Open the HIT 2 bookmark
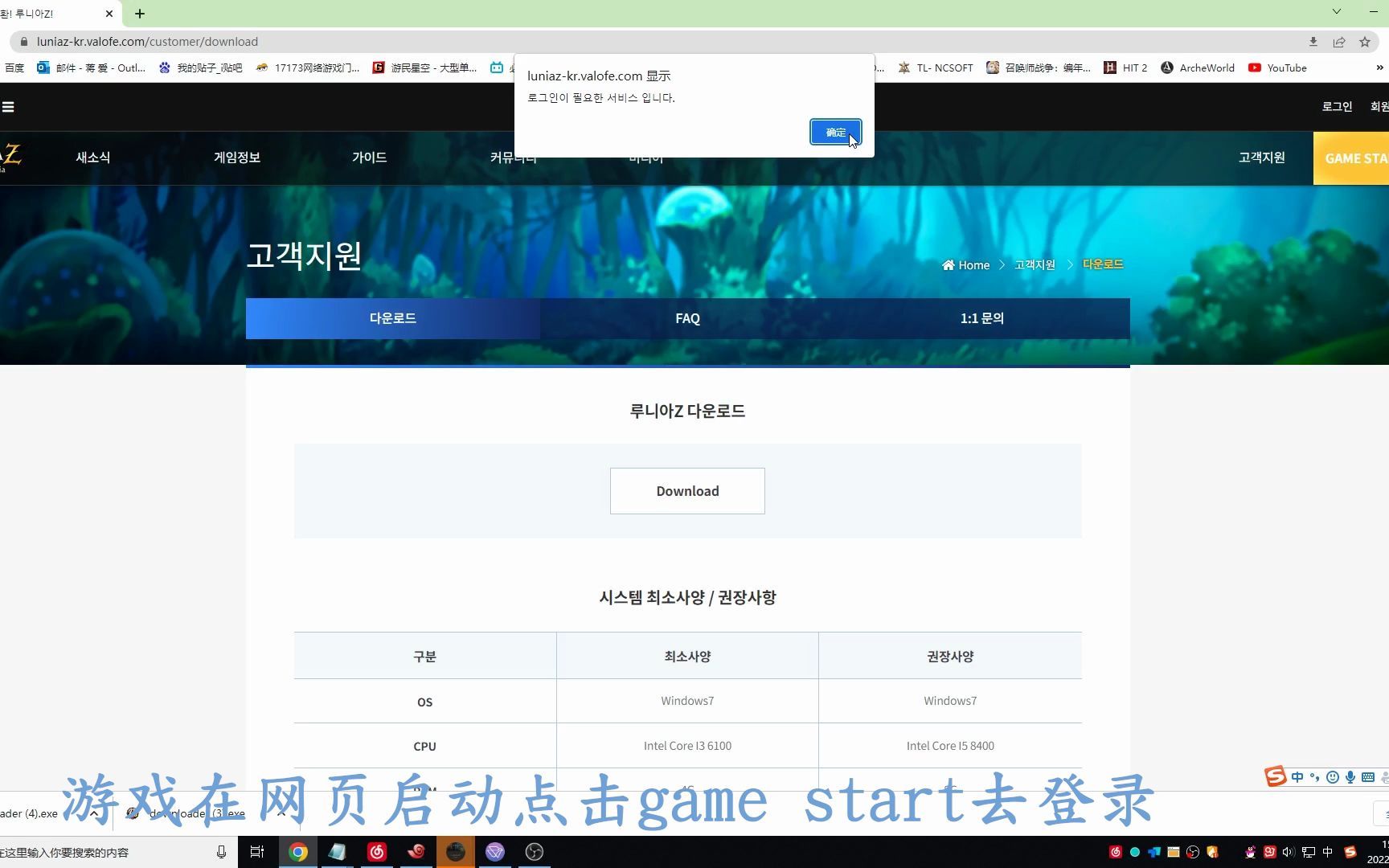This screenshot has height=868, width=1389. click(x=1125, y=68)
